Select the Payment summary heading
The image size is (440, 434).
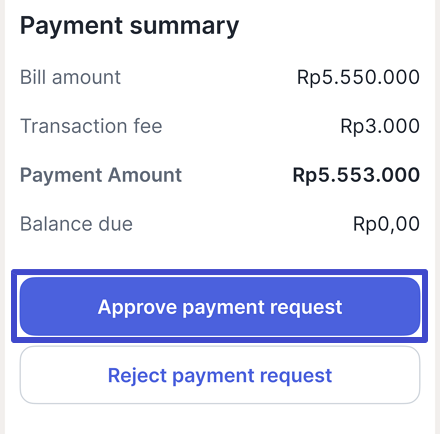tap(129, 26)
